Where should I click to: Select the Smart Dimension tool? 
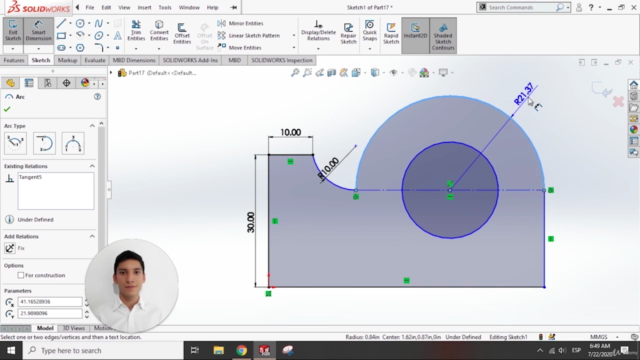tap(38, 31)
